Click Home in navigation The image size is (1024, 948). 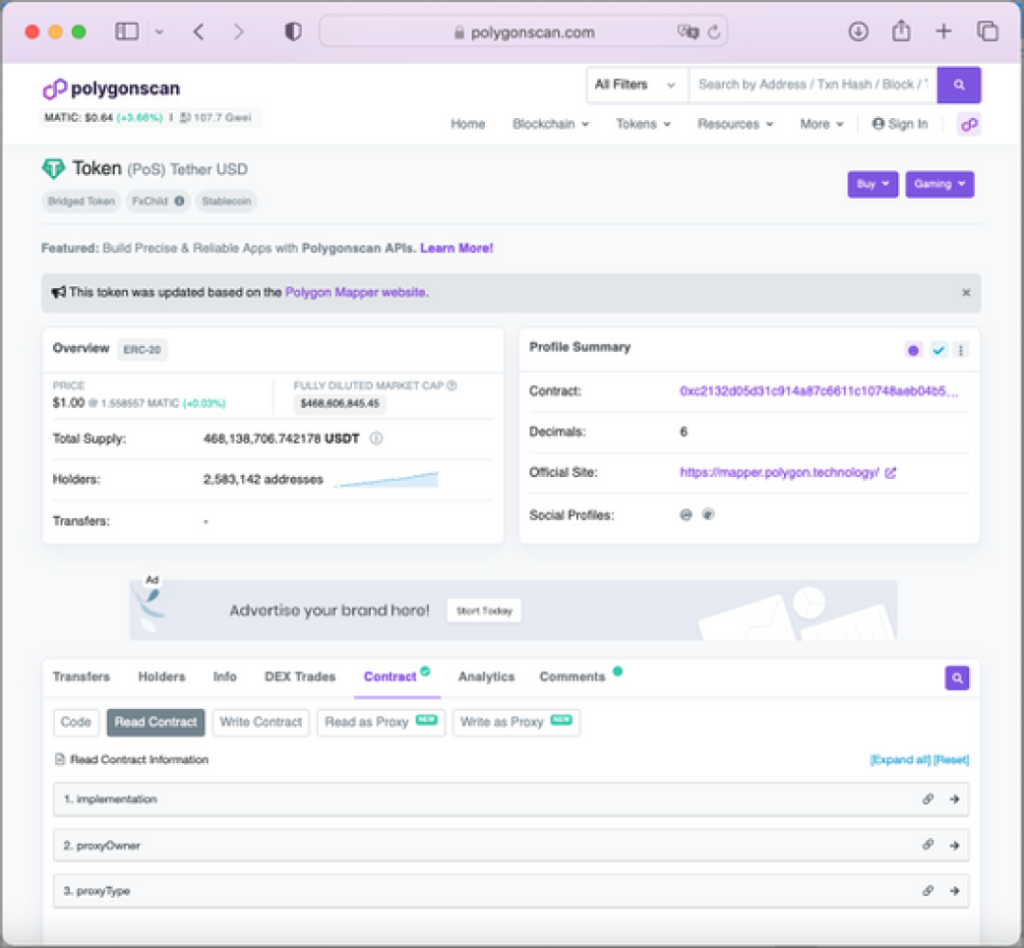(468, 124)
